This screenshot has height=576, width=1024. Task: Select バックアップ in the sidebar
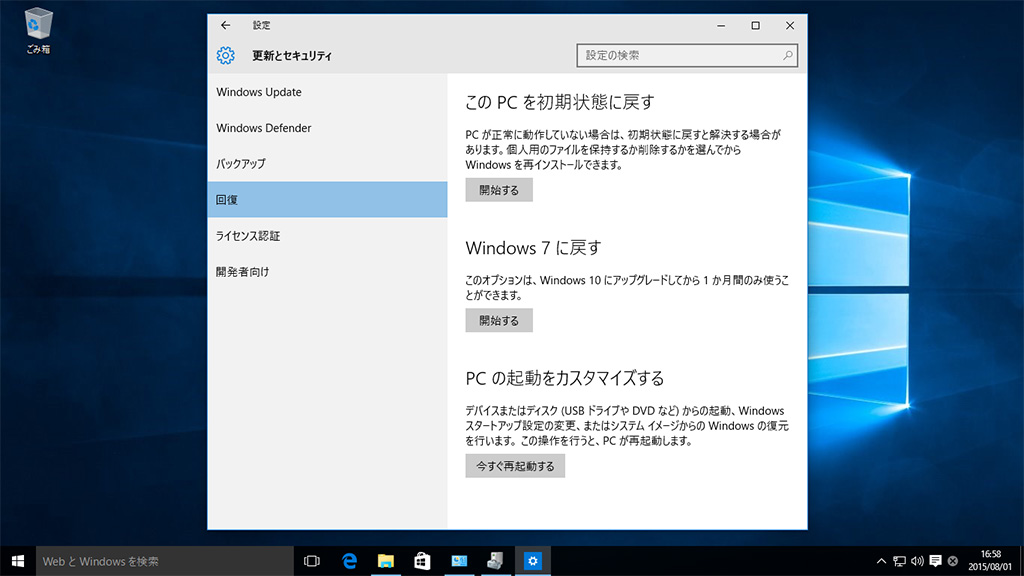click(x=327, y=164)
